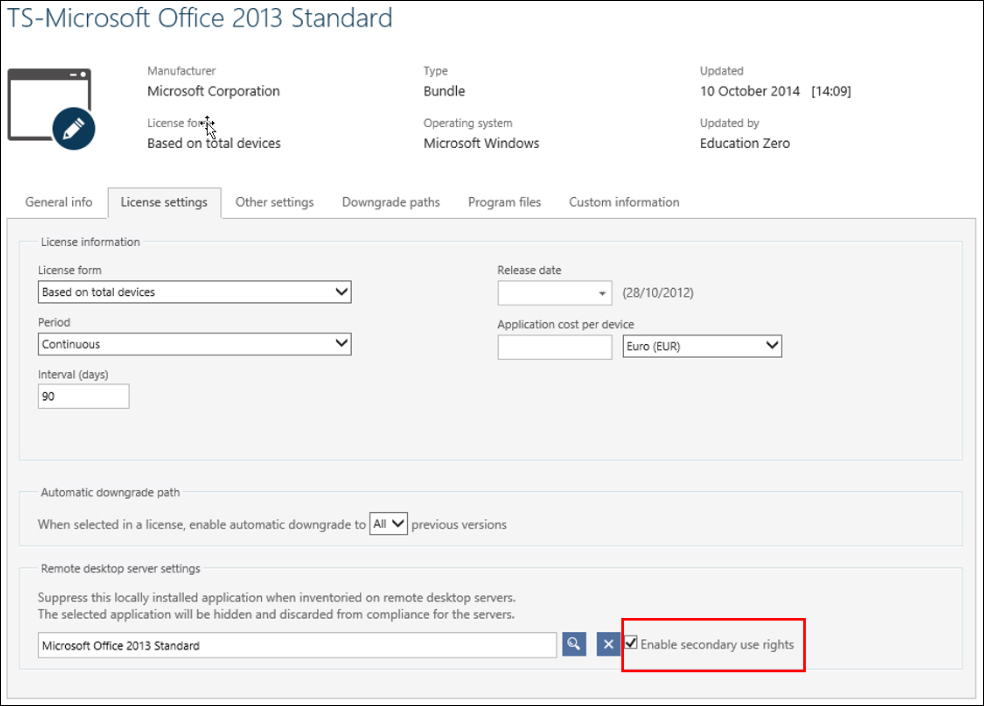This screenshot has width=984, height=706.
Task: Click Education Zero under Updated by
Action: click(744, 143)
